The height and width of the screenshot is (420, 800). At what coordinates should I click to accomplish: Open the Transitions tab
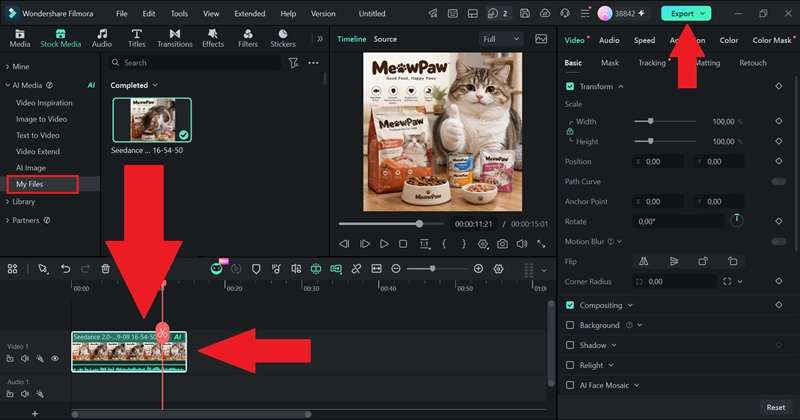(x=174, y=38)
